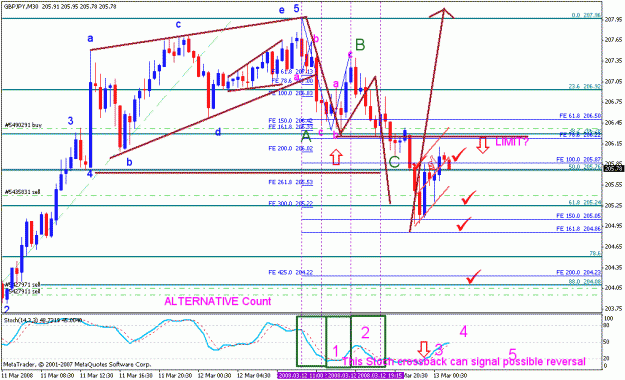Click the blue wave label 'd'
625x380 pixels.
point(218,132)
